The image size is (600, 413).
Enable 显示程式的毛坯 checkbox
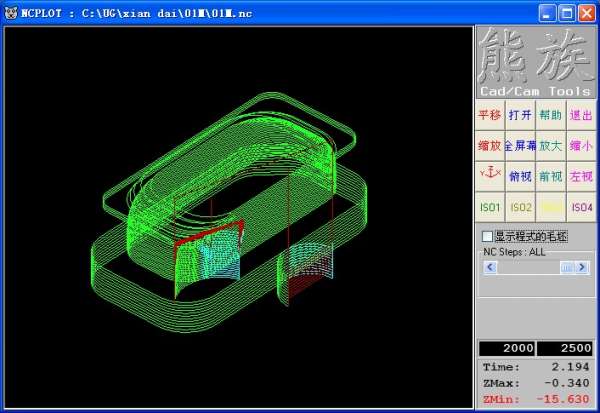pos(487,236)
